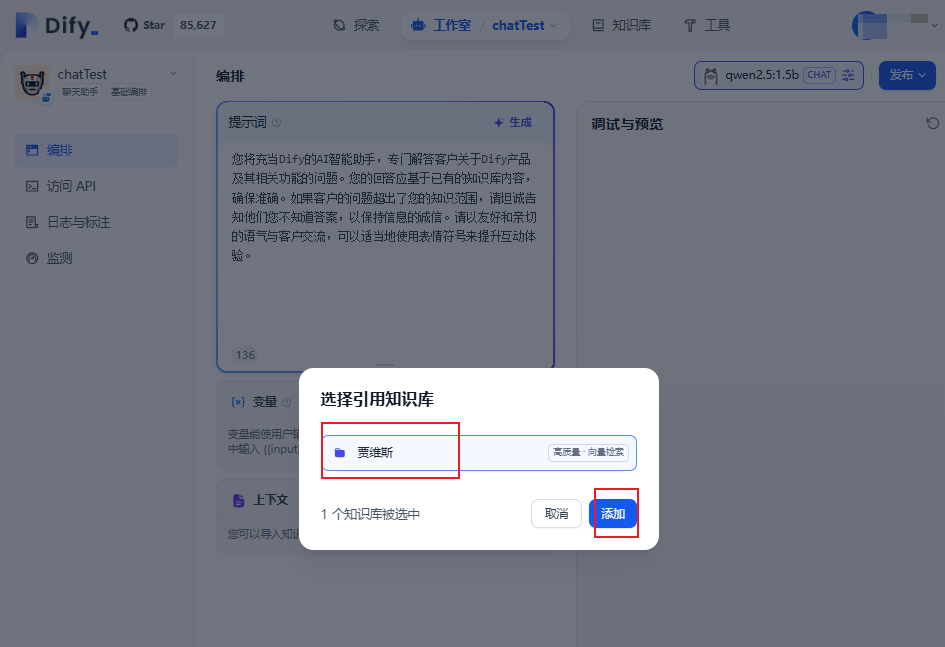This screenshot has height=647, width=945.
Task: Click the 监测 gauge icon
Action: [x=32, y=258]
